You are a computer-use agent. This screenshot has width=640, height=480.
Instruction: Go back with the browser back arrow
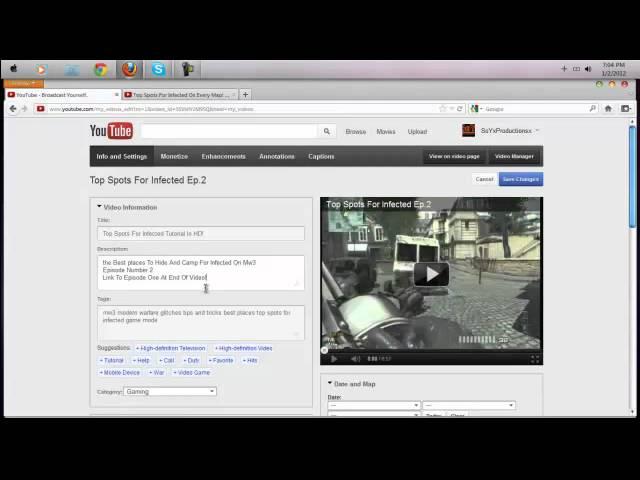[13, 109]
